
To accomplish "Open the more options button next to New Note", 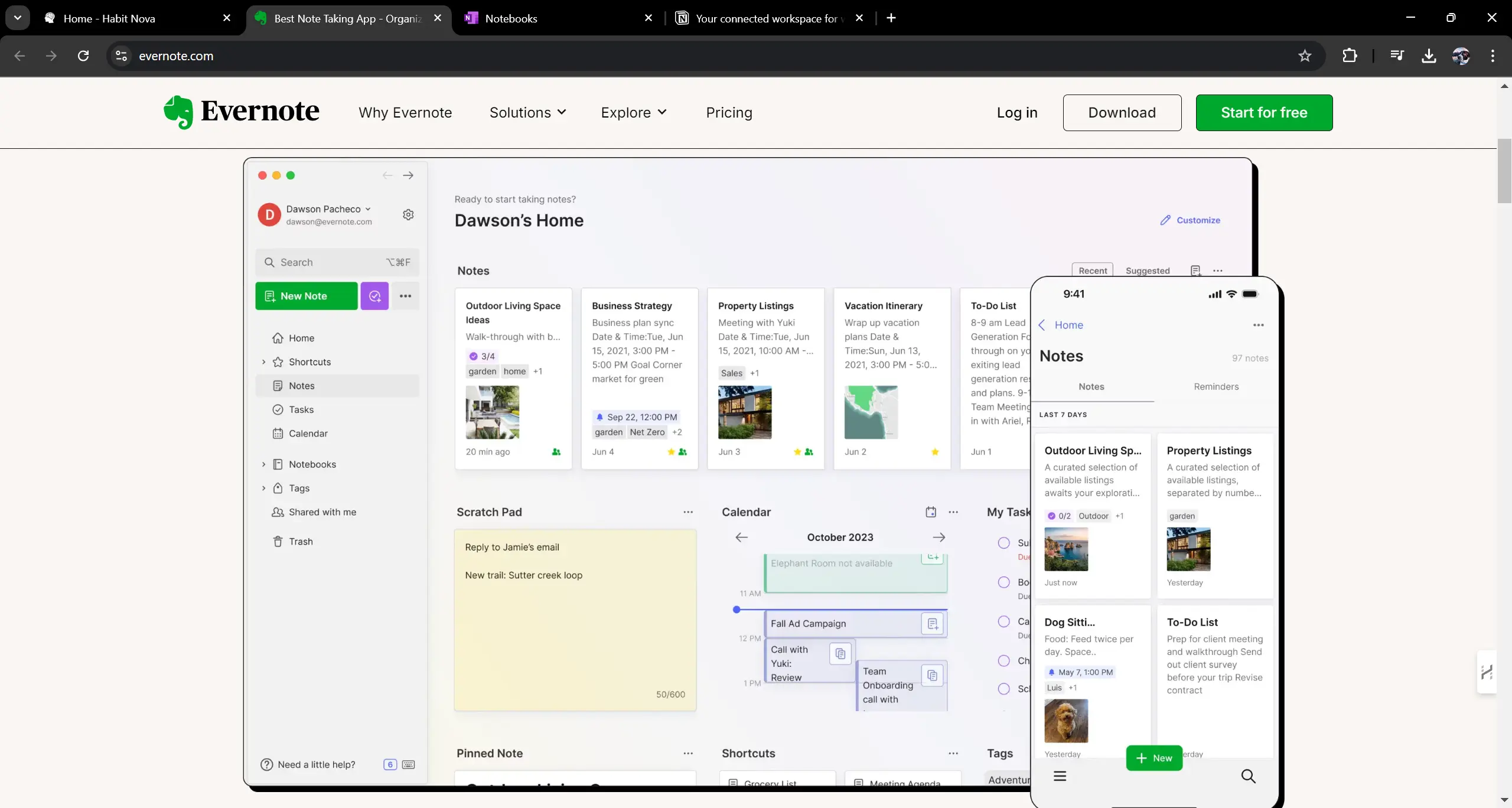I will (405, 296).
